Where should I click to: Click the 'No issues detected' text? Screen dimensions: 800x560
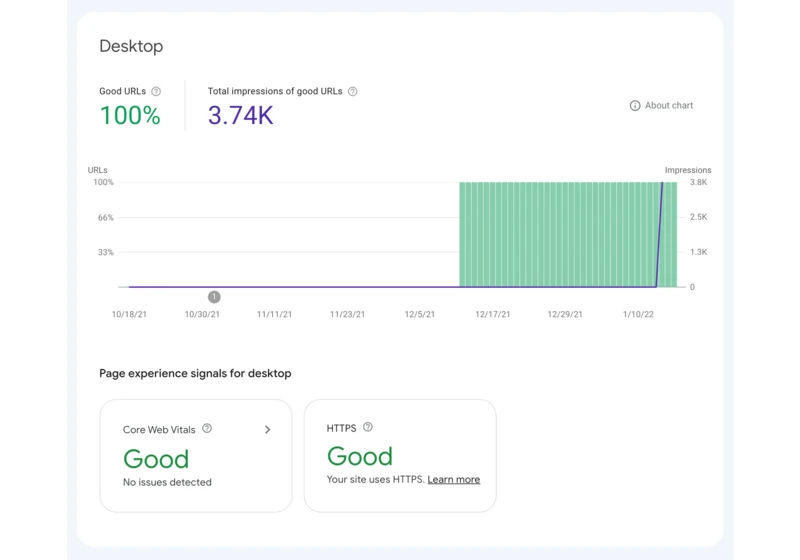tap(167, 482)
